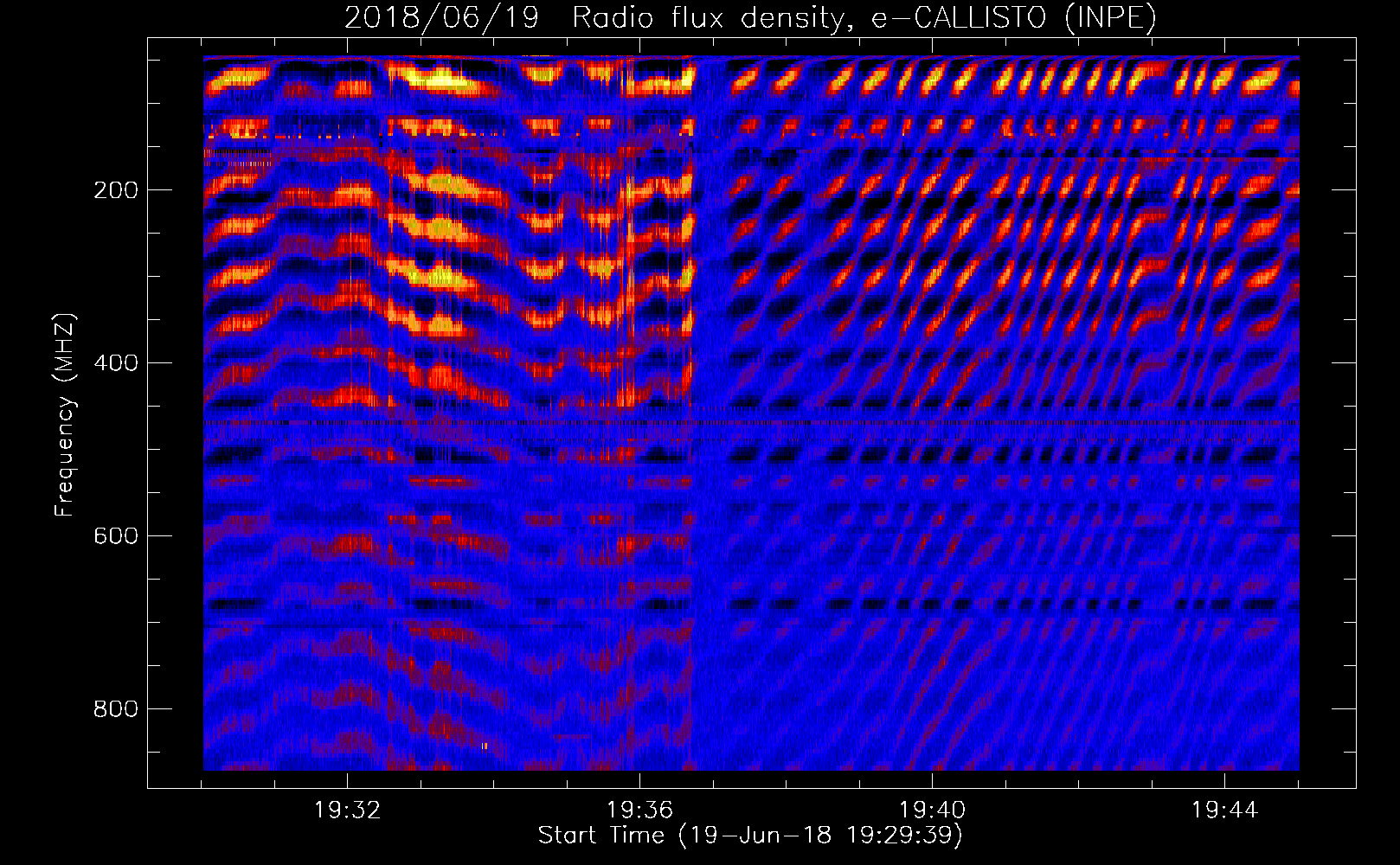Click the 19:44 time tick label

click(1225, 811)
